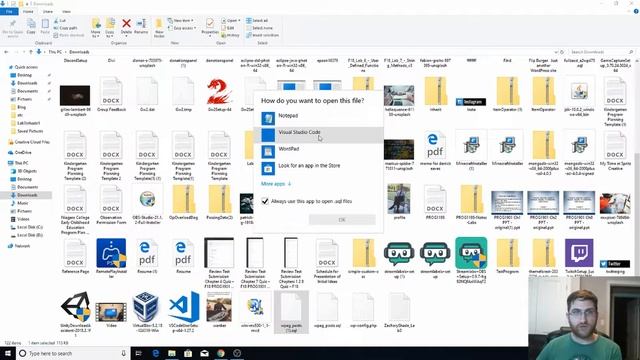Select Notepad in the open-with dialog
Image resolution: width=640 pixels, height=360 pixels.
point(318,118)
